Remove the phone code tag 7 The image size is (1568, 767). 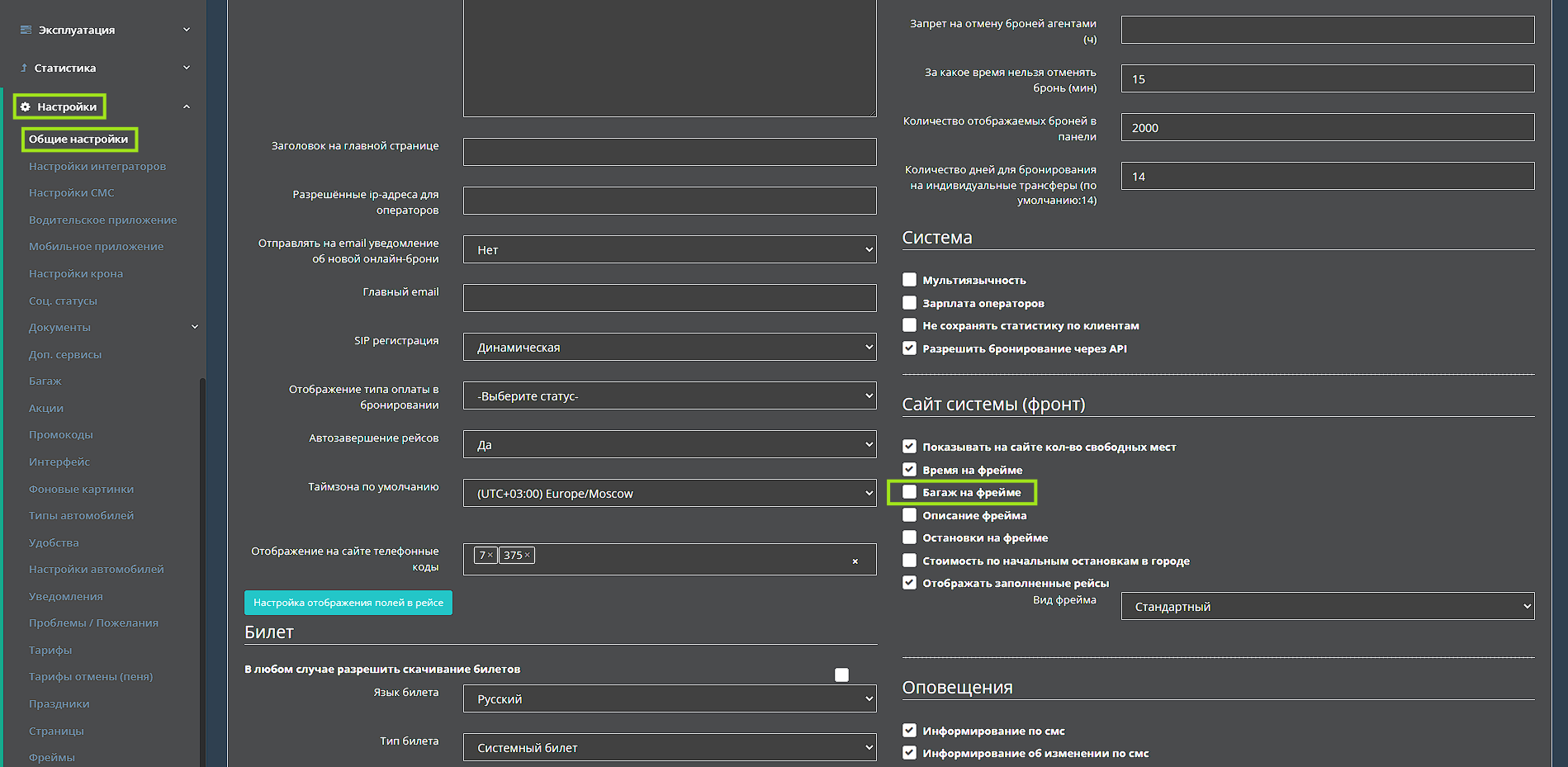[490, 555]
